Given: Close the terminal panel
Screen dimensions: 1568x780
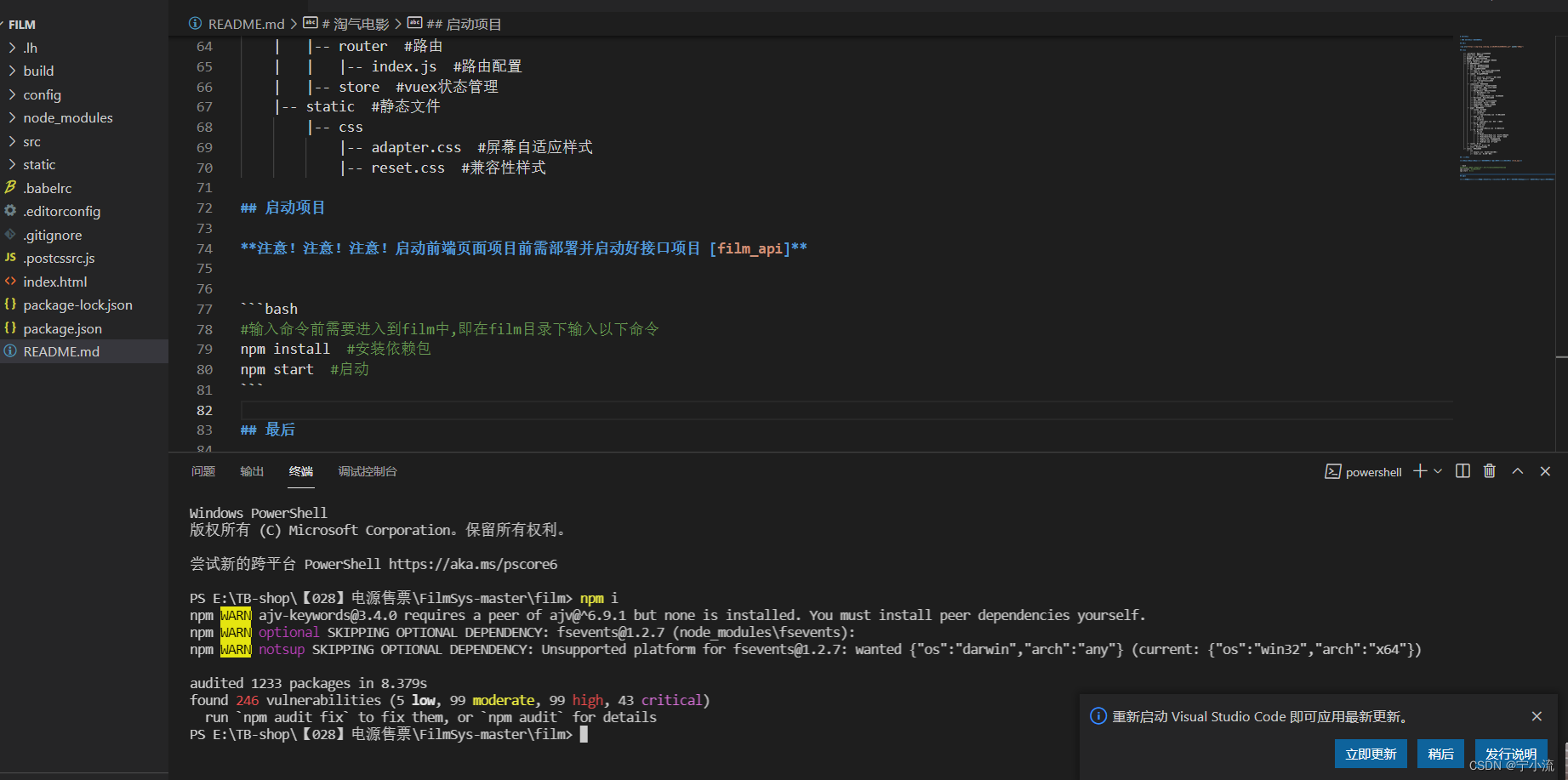Looking at the screenshot, I should pyautogui.click(x=1546, y=471).
